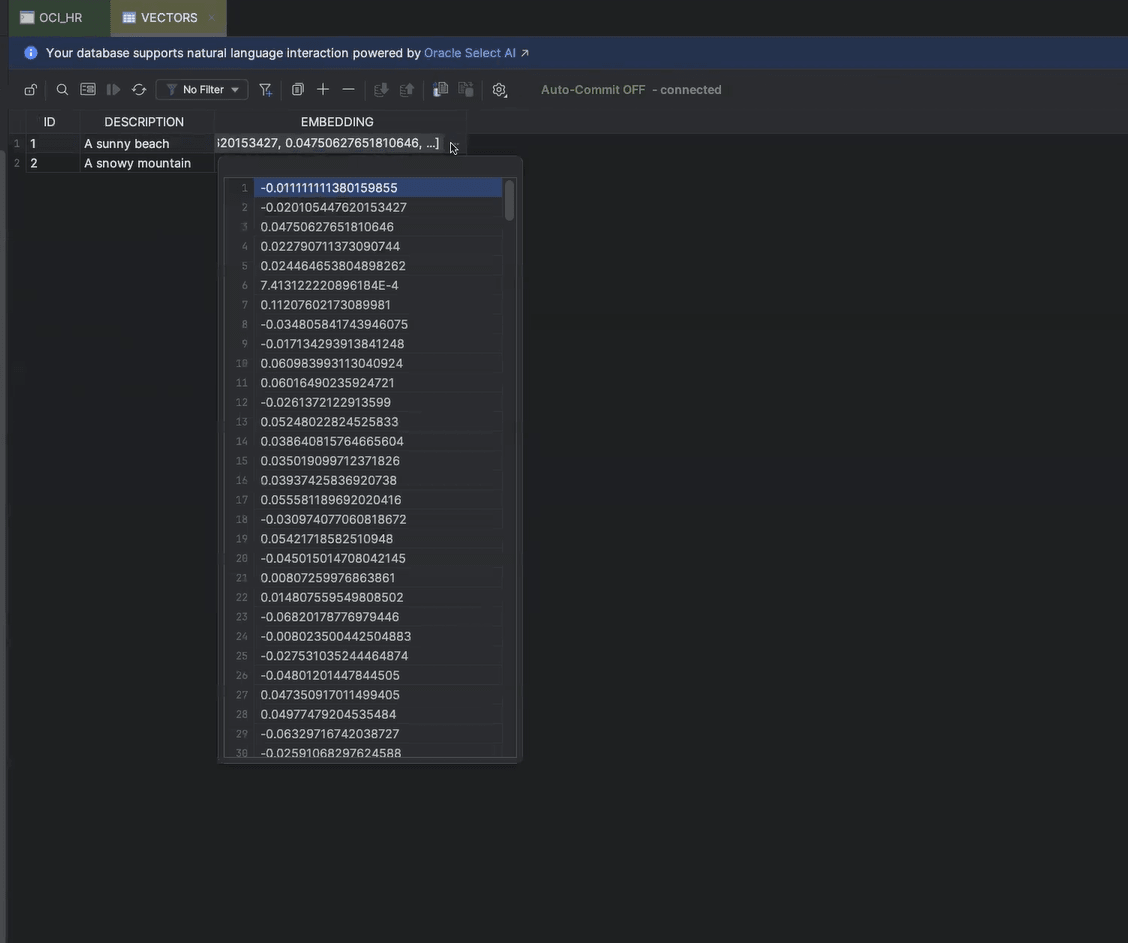1128x943 pixels.
Task: Open the table settings gear icon
Action: [x=499, y=90]
